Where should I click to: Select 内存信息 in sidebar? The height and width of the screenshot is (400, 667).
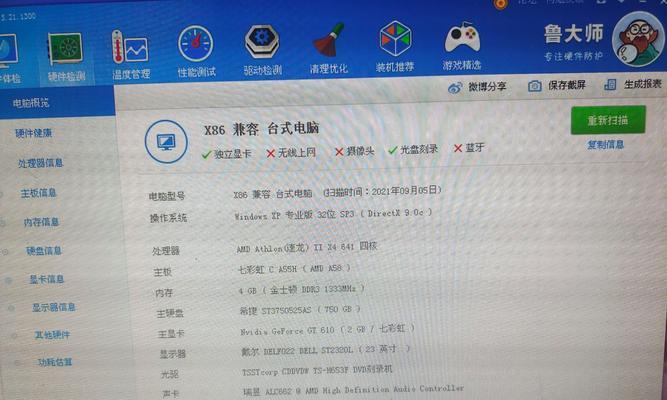coord(41,222)
